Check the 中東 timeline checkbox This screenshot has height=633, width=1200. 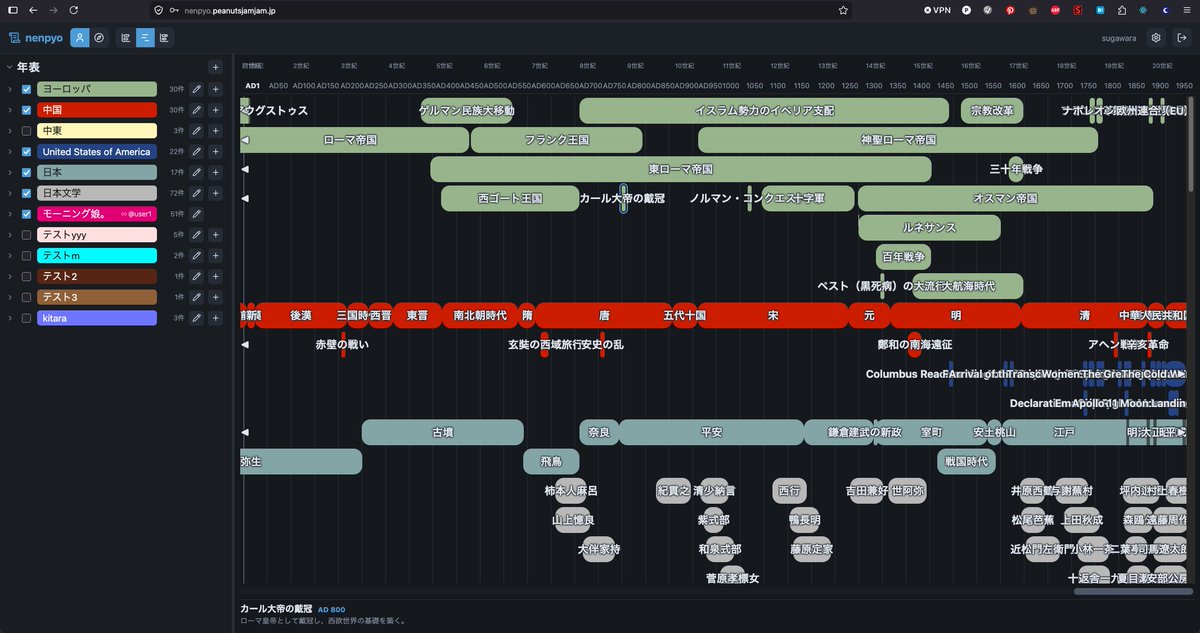click(x=27, y=131)
